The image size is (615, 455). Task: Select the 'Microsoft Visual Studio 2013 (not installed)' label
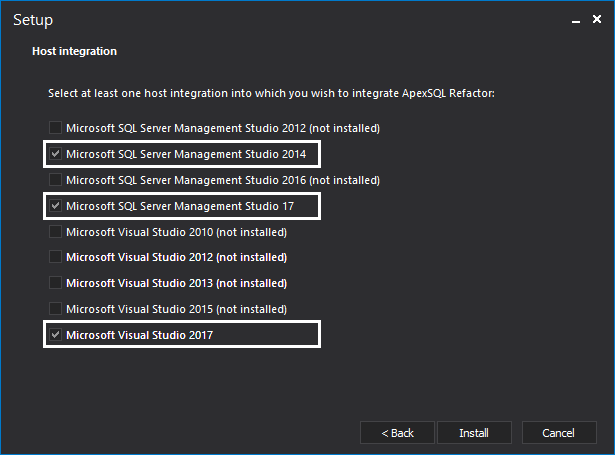coord(176,283)
